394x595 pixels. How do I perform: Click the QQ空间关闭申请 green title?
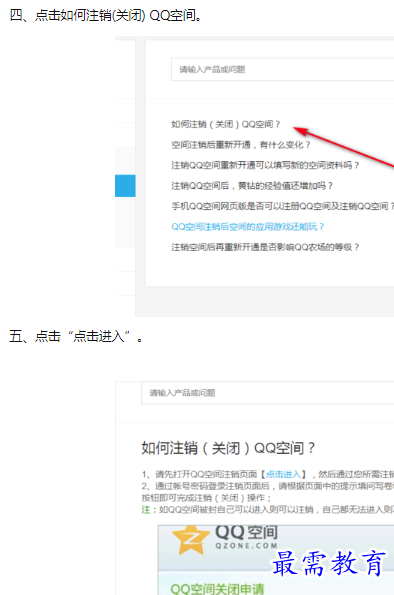217,589
